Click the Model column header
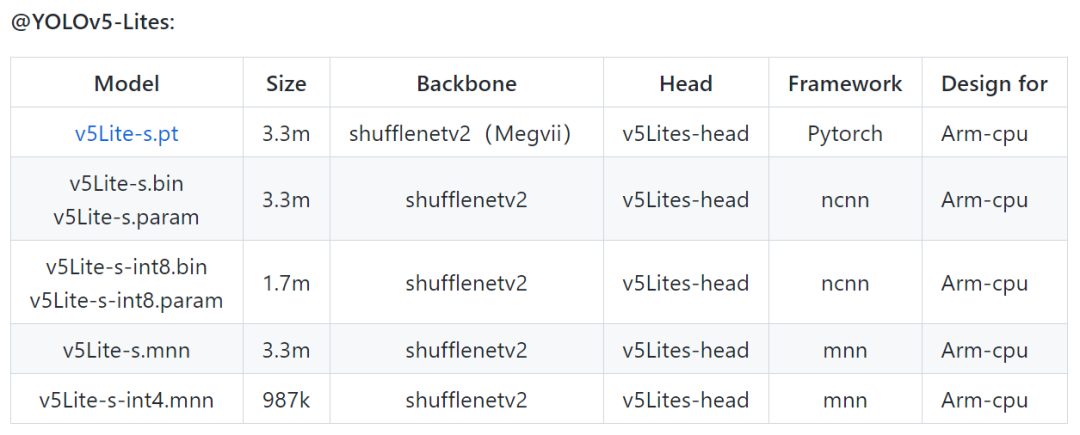Screen dimensions: 1080x435 coord(126,84)
